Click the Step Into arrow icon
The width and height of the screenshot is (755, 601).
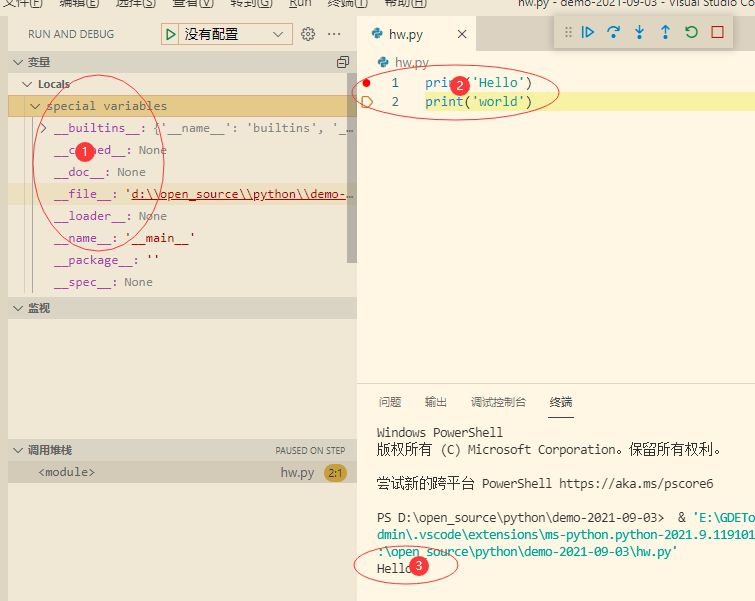640,32
